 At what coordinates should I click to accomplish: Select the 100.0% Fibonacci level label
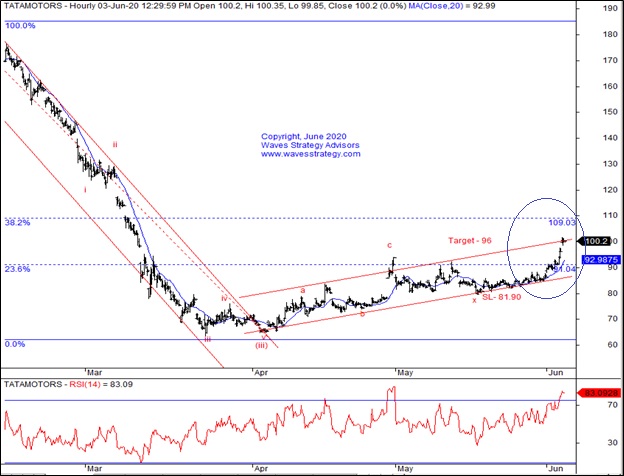click(x=20, y=26)
